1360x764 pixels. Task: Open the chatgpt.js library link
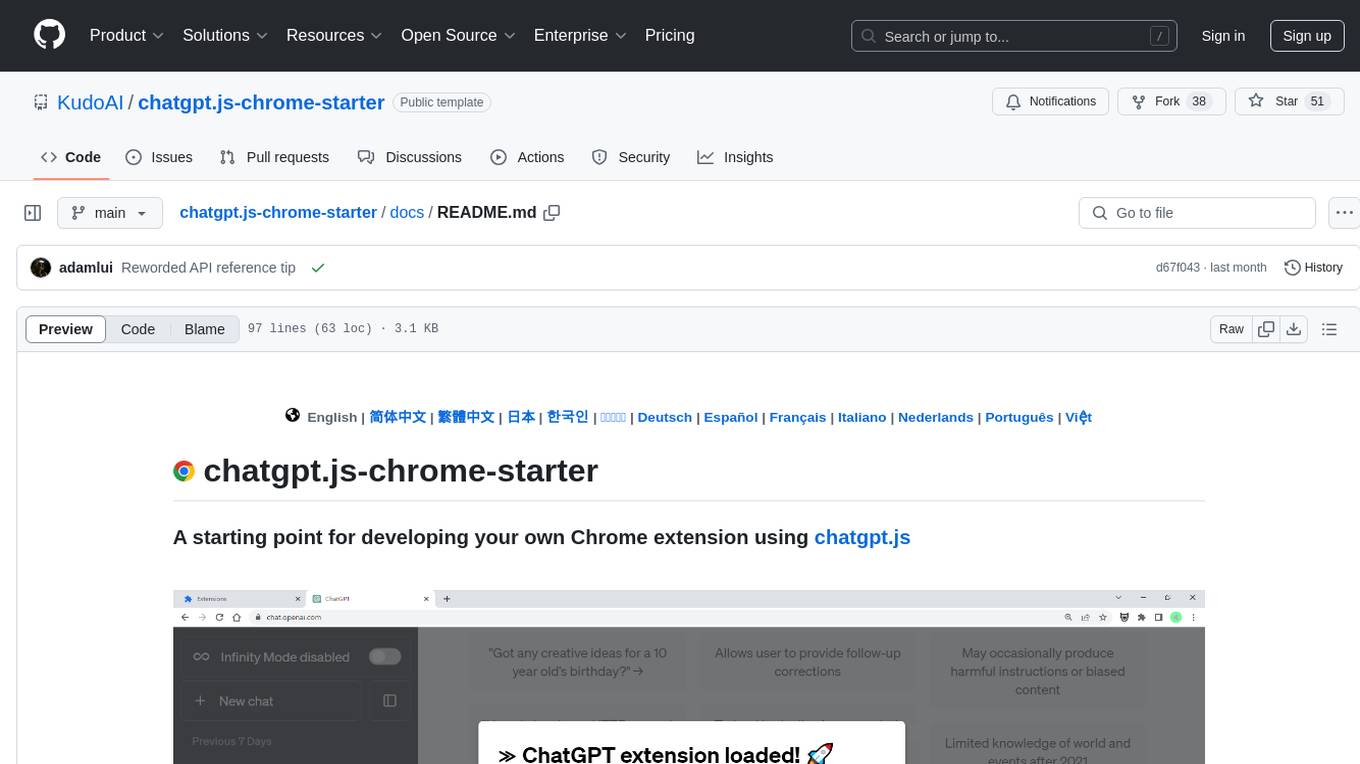pyautogui.click(x=862, y=537)
